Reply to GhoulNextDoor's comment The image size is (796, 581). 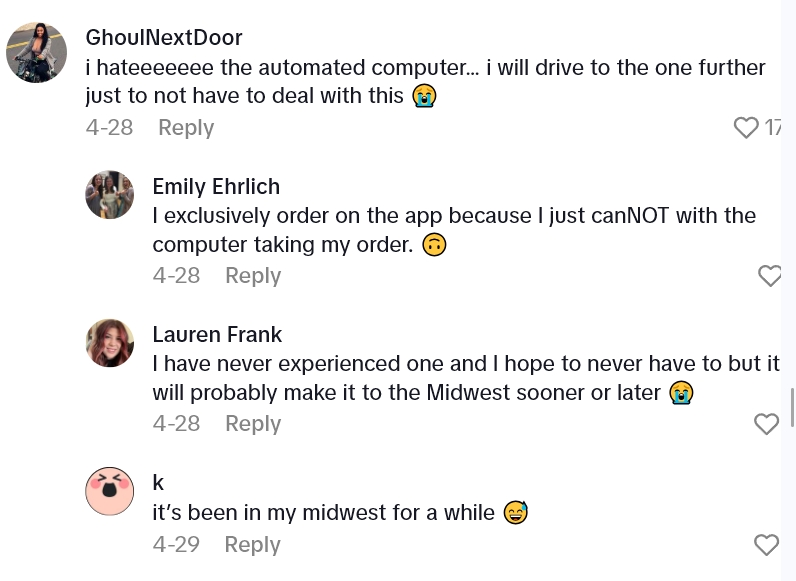186,128
